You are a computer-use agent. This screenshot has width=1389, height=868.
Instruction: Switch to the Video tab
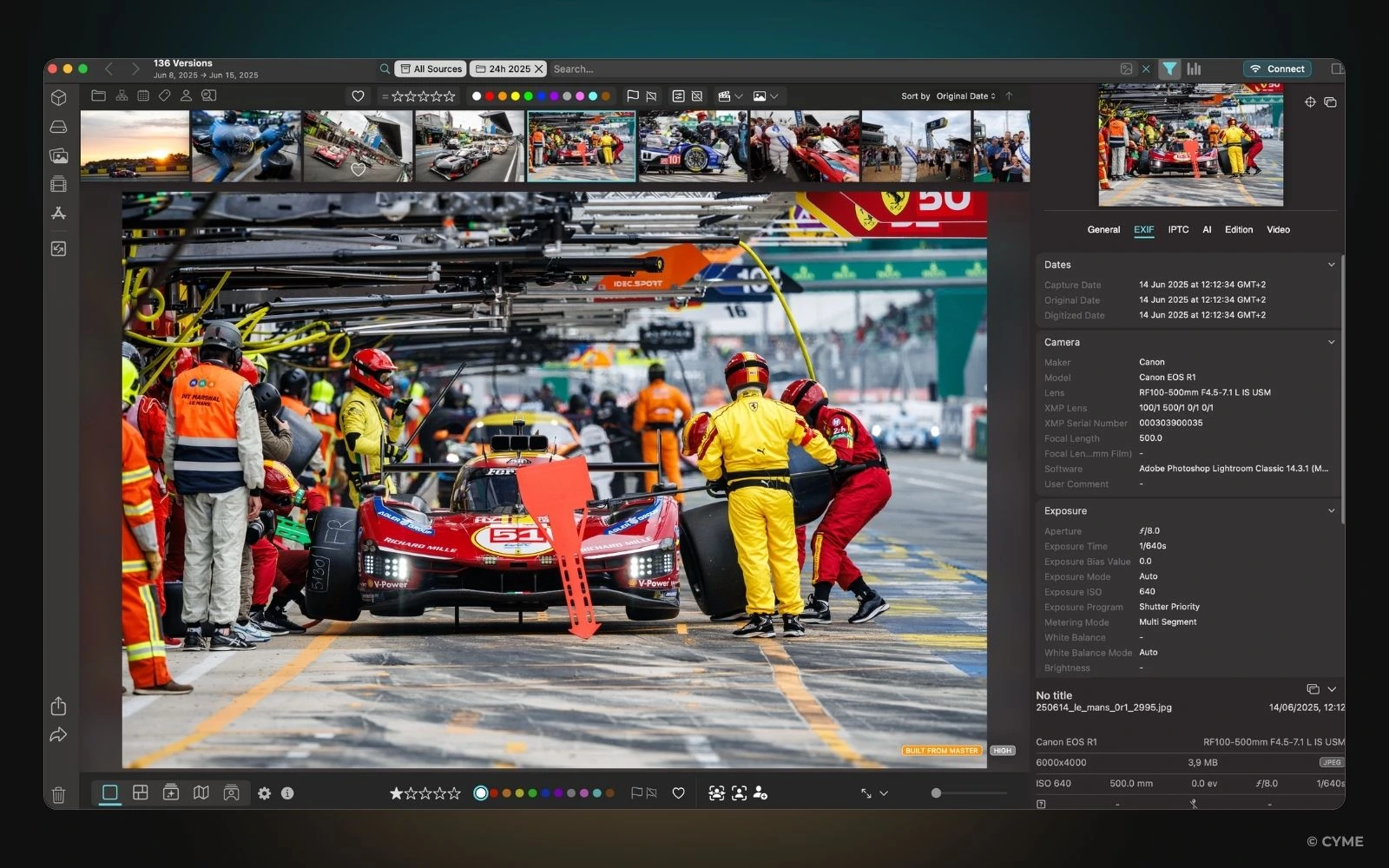coord(1278,230)
